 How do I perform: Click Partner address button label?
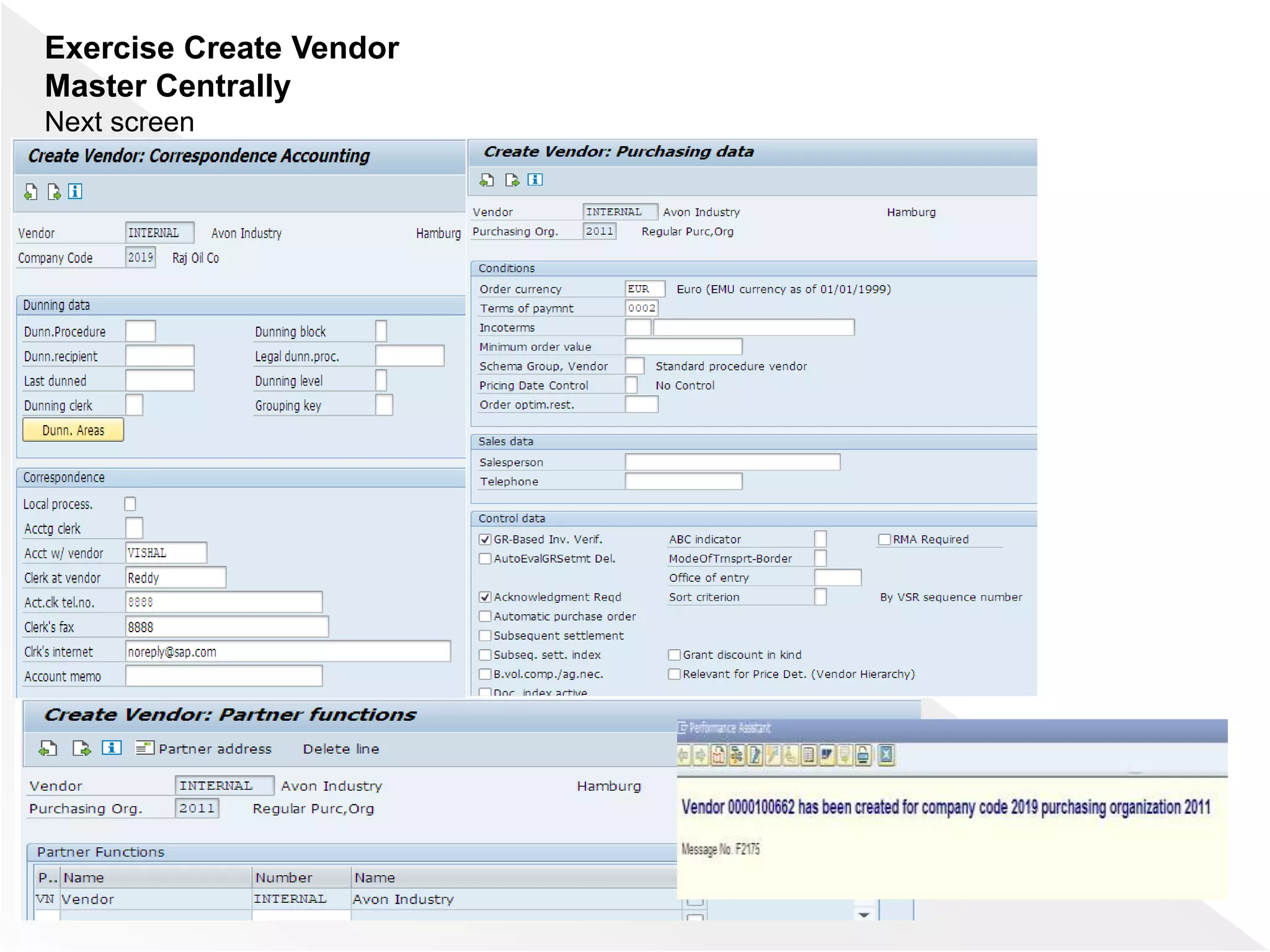click(x=215, y=749)
